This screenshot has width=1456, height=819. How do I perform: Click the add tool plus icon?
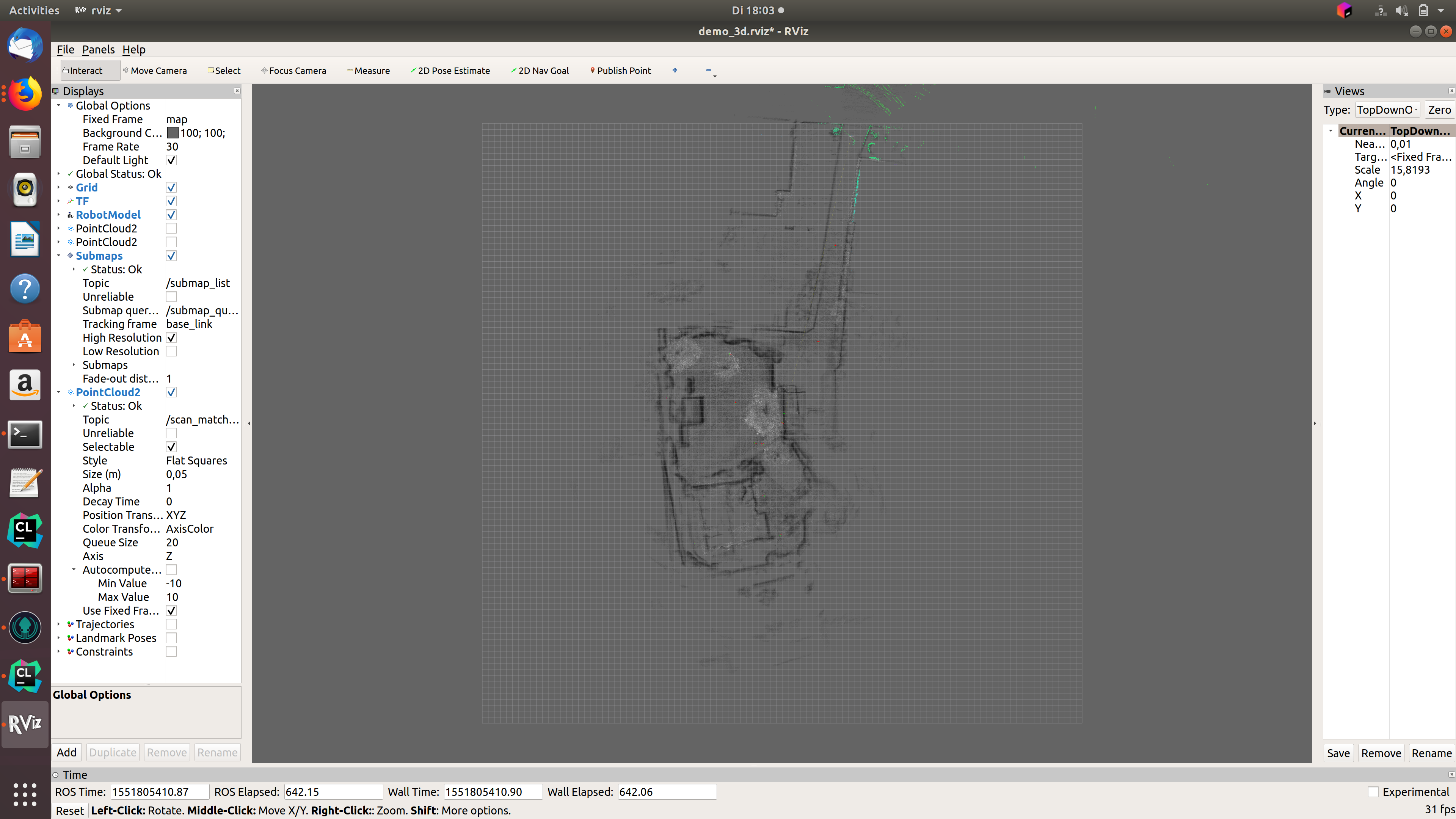click(x=675, y=71)
